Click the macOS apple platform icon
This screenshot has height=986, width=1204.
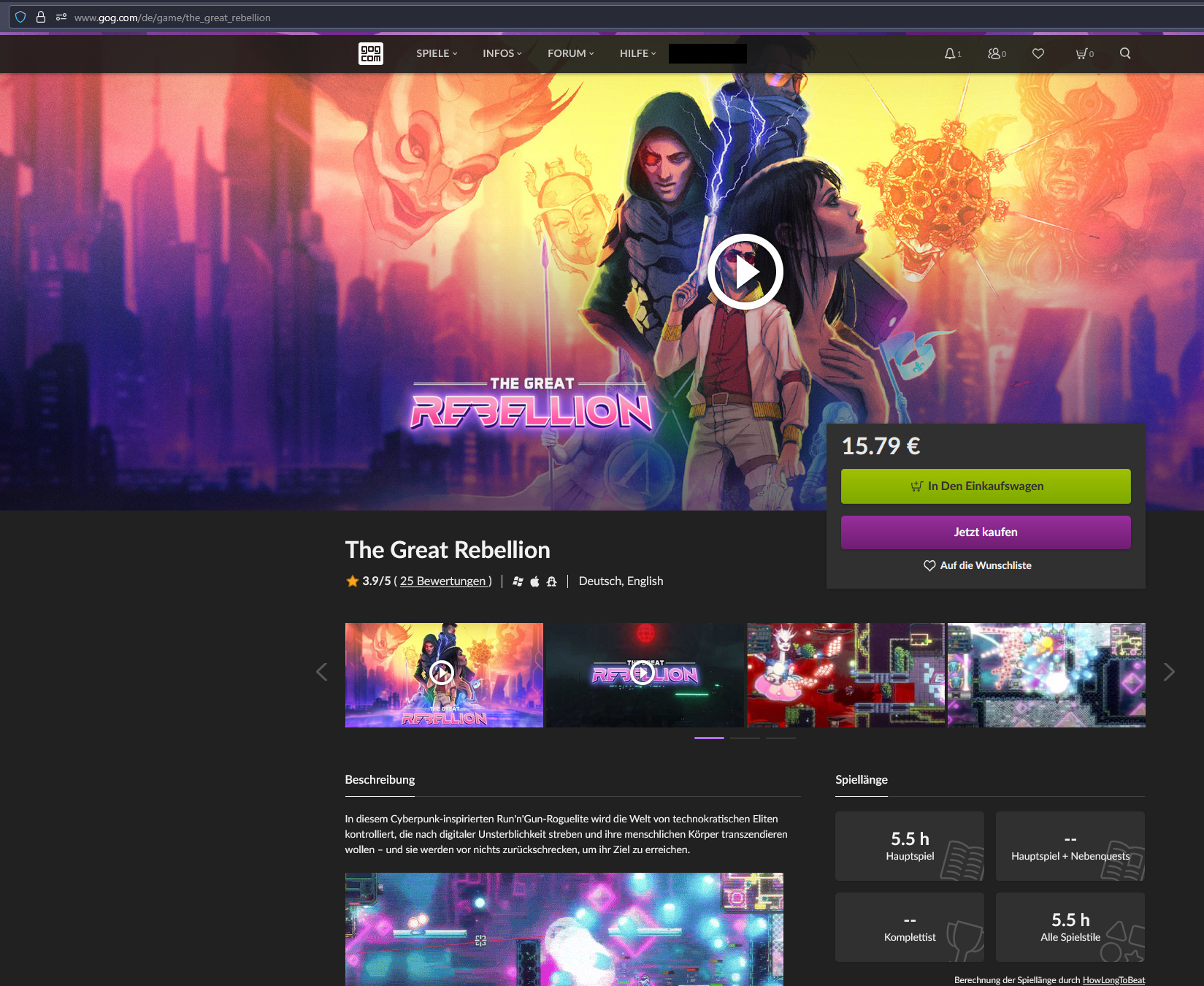tap(534, 581)
